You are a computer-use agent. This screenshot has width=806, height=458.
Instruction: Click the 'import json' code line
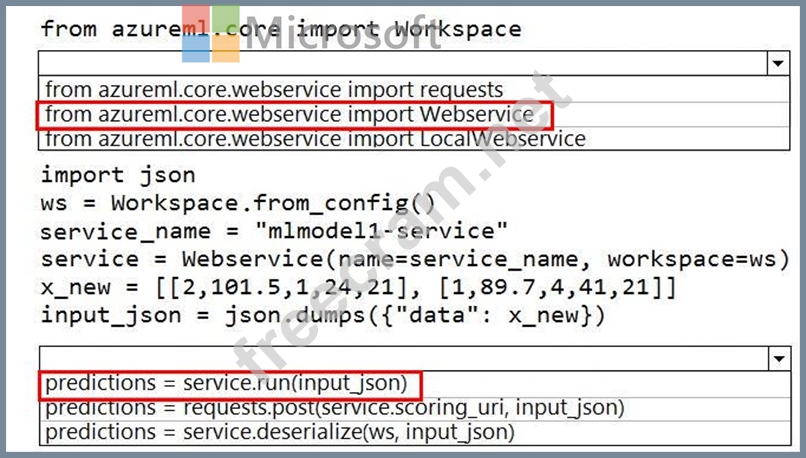118,175
